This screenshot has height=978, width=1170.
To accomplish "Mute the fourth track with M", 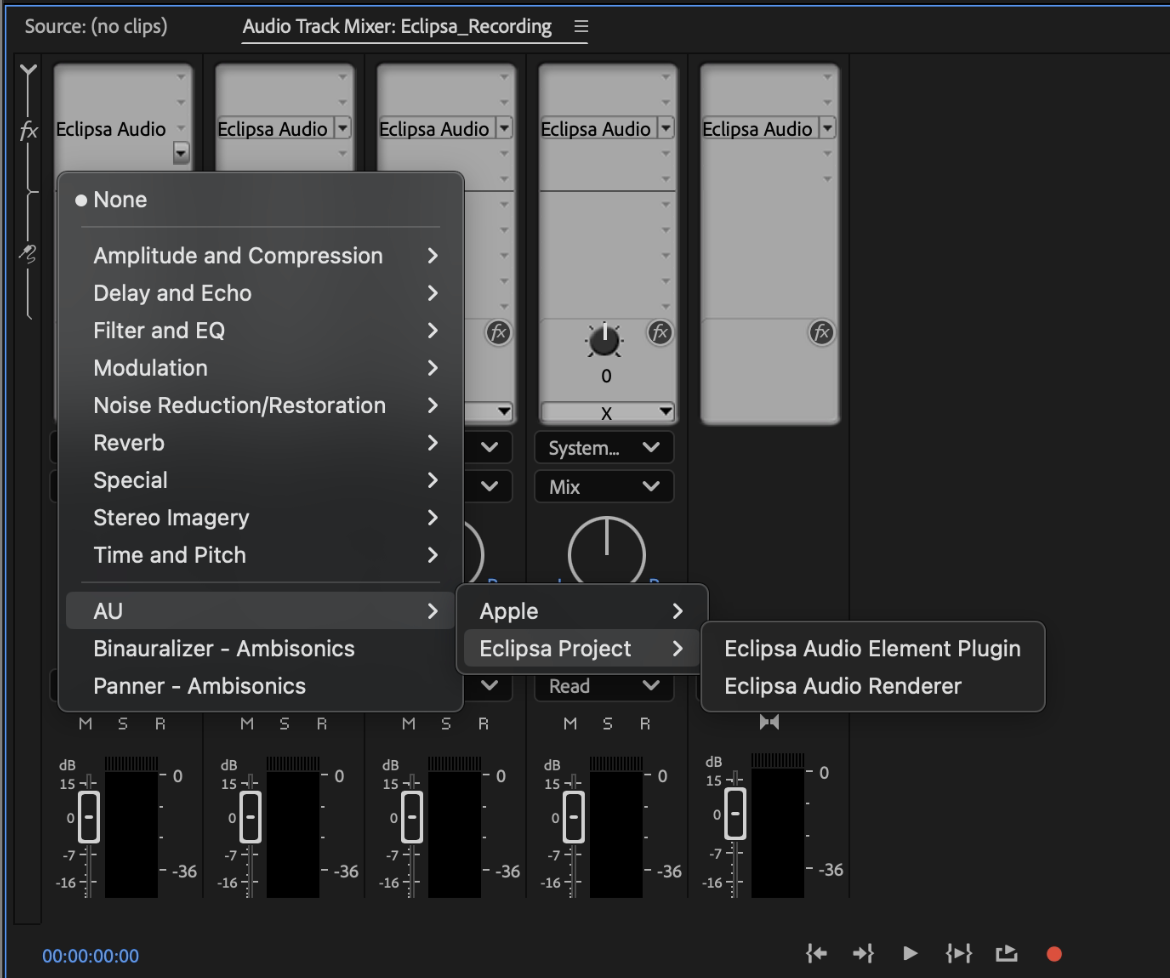I will pyautogui.click(x=571, y=724).
